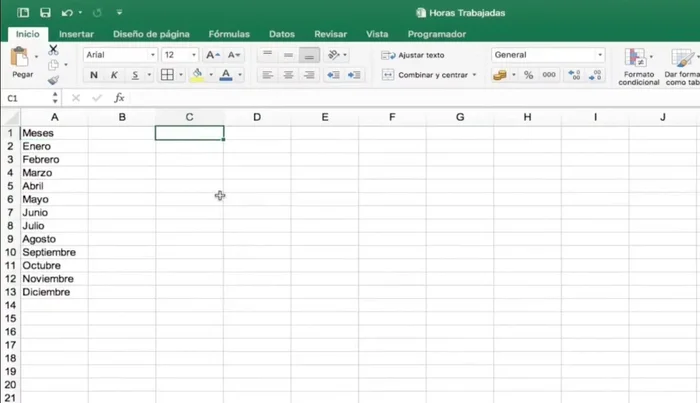Image resolution: width=700 pixels, height=403 pixels.
Task: Click the Undo arrow icon
Action: click(x=66, y=13)
